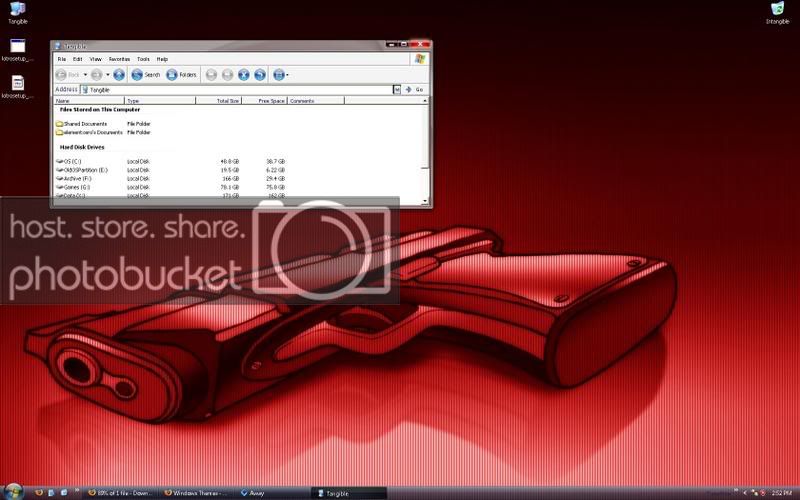Open the File menu
The height and width of the screenshot is (500, 800).
pos(62,59)
